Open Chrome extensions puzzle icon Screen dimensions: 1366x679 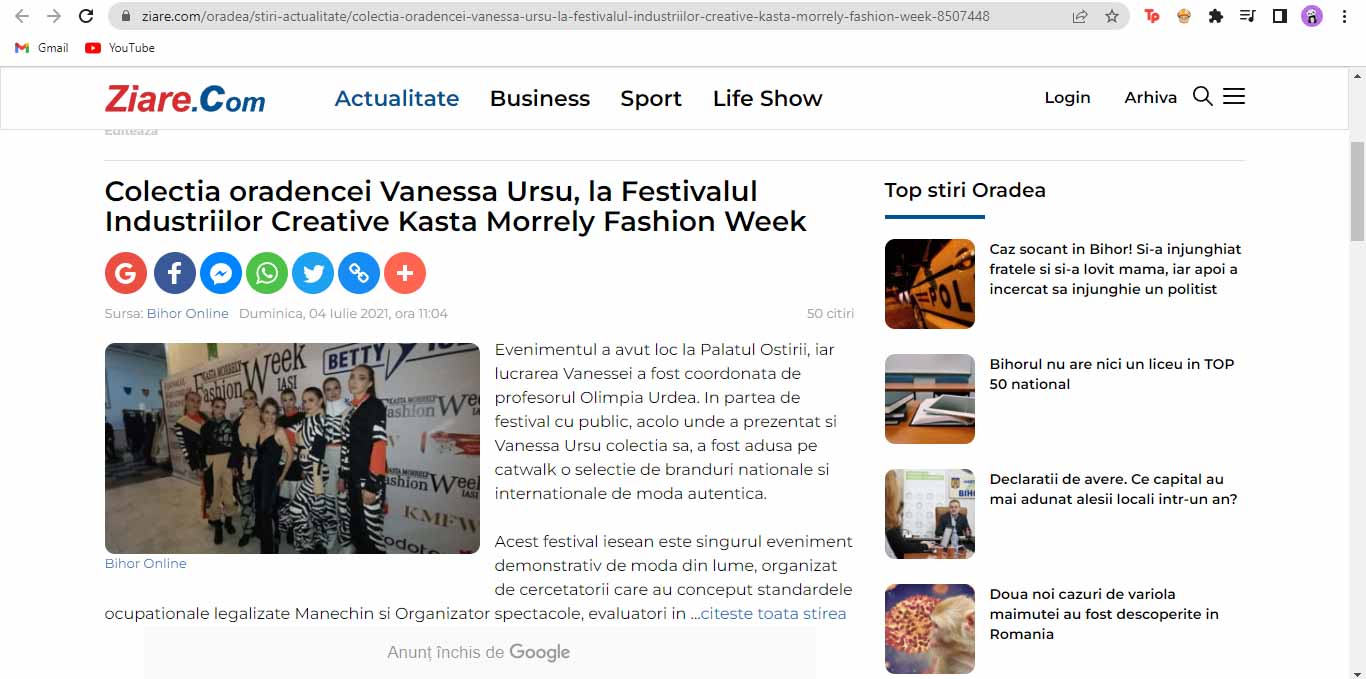click(x=1216, y=16)
